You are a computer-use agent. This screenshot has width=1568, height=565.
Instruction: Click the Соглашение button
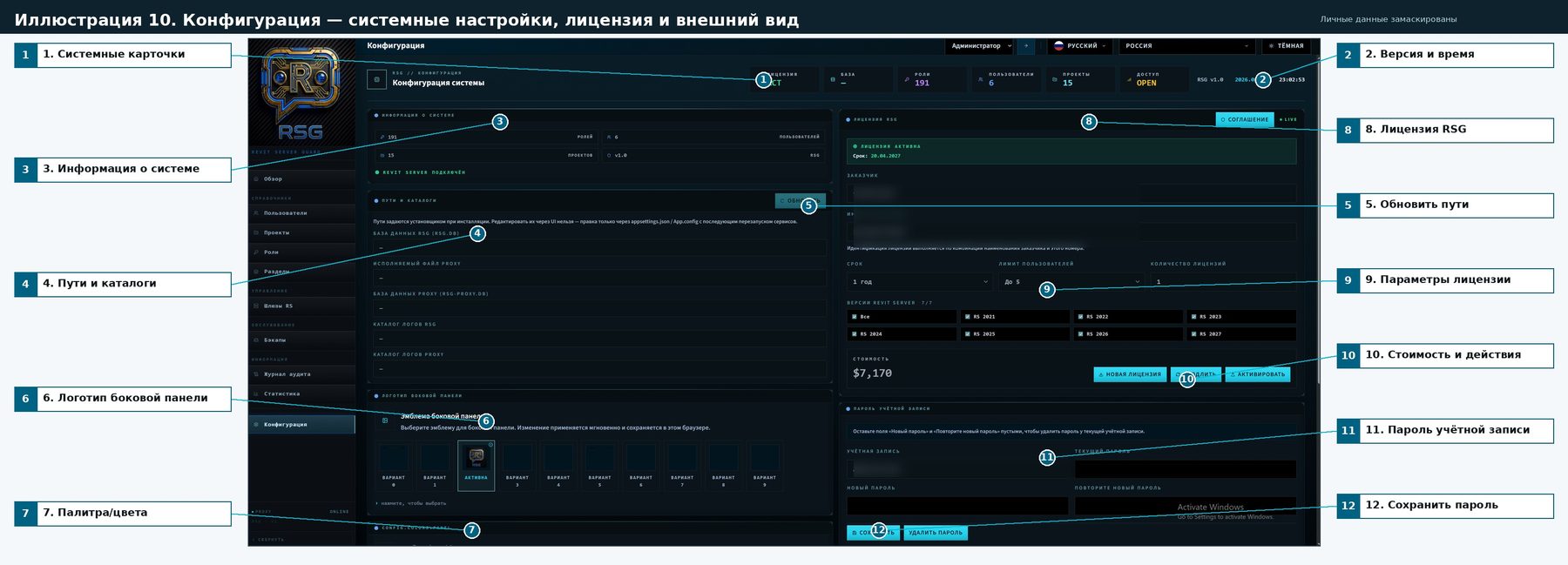pyautogui.click(x=1245, y=119)
